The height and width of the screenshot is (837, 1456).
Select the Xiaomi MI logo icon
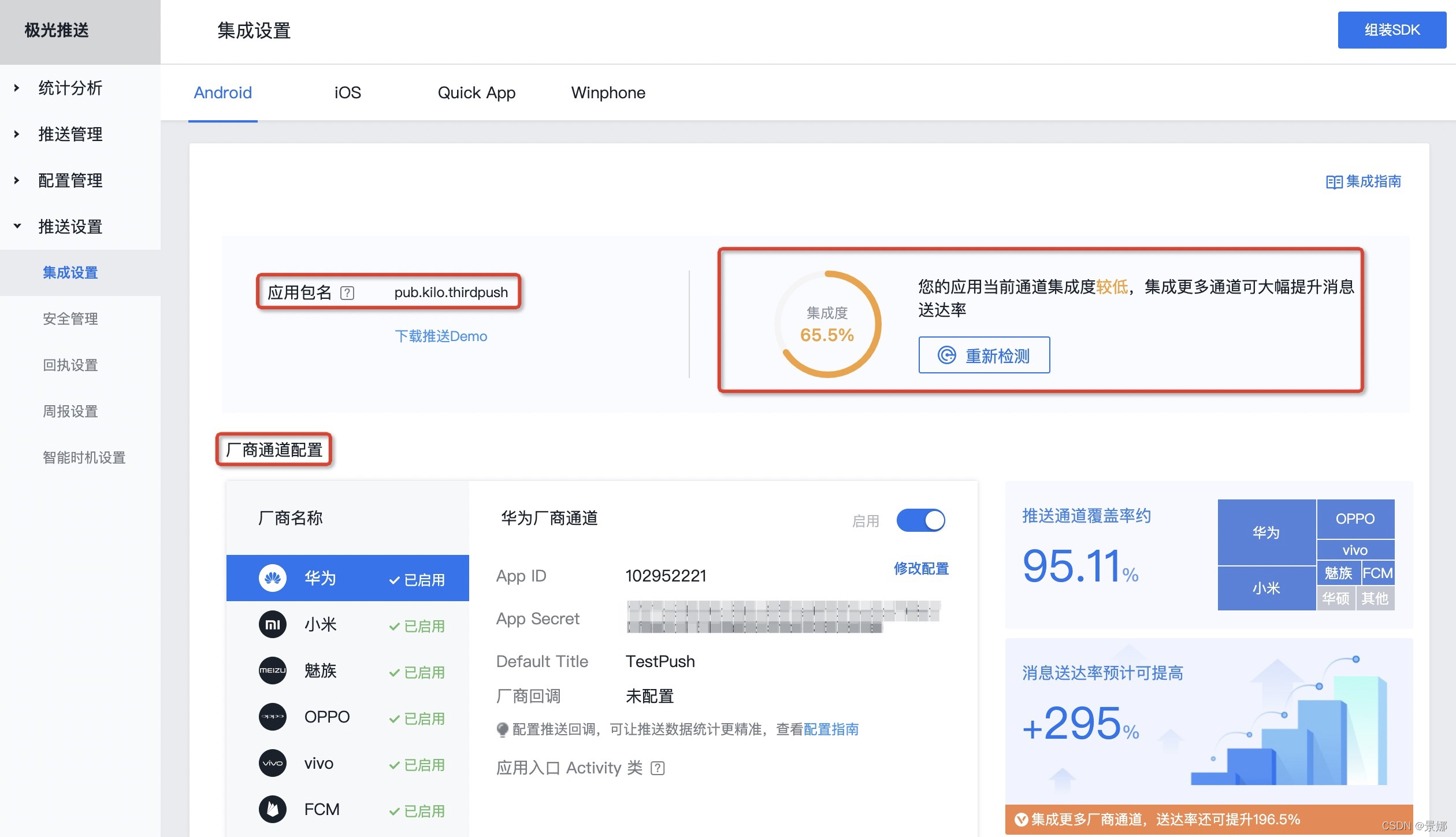click(x=273, y=624)
